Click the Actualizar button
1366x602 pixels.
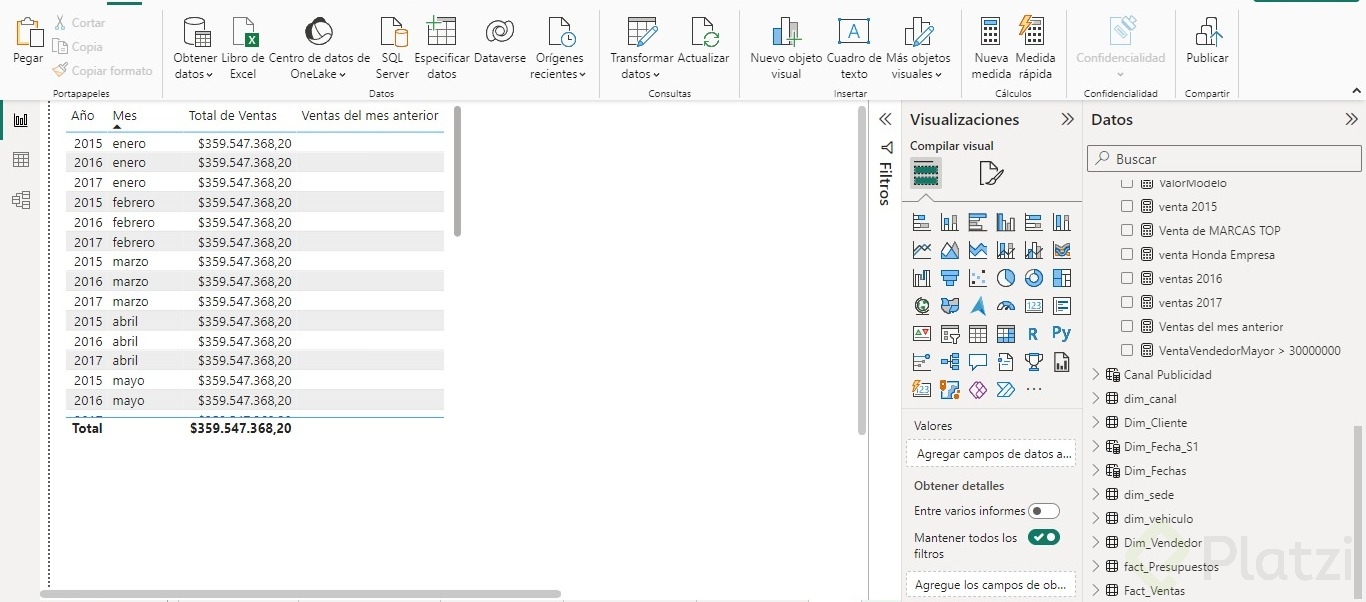pos(704,40)
